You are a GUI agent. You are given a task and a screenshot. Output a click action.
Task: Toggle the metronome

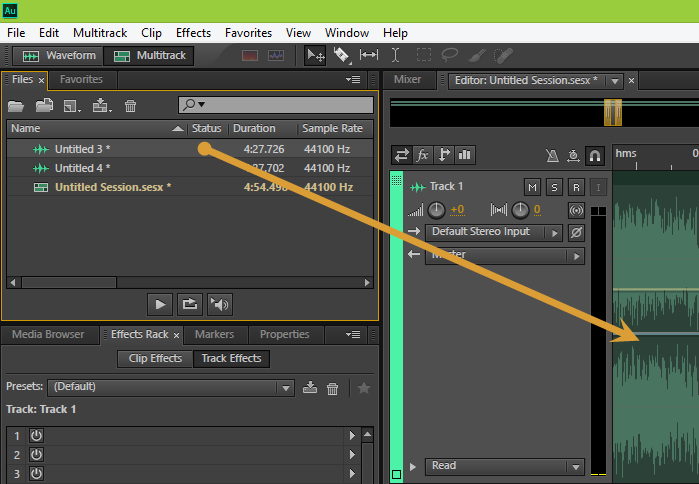(x=552, y=156)
